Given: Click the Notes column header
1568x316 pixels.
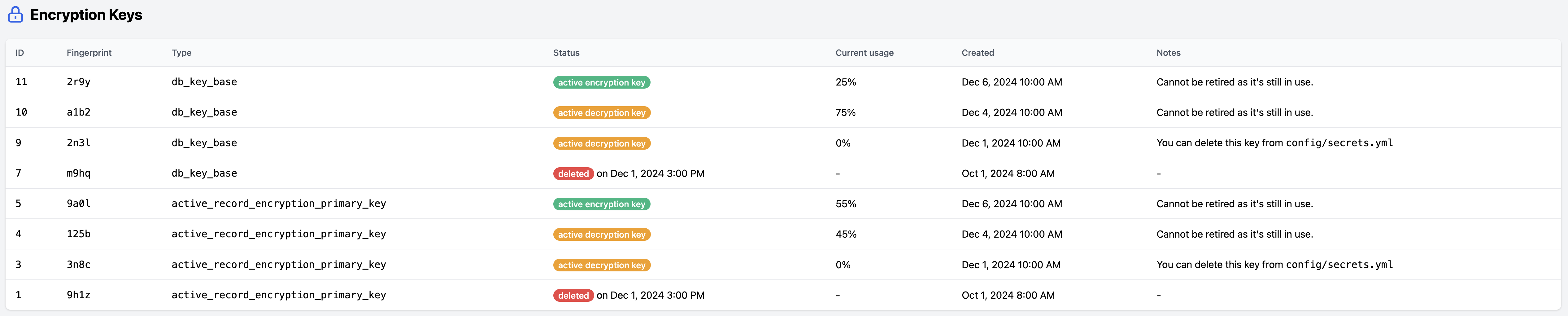Looking at the screenshot, I should point(1168,53).
